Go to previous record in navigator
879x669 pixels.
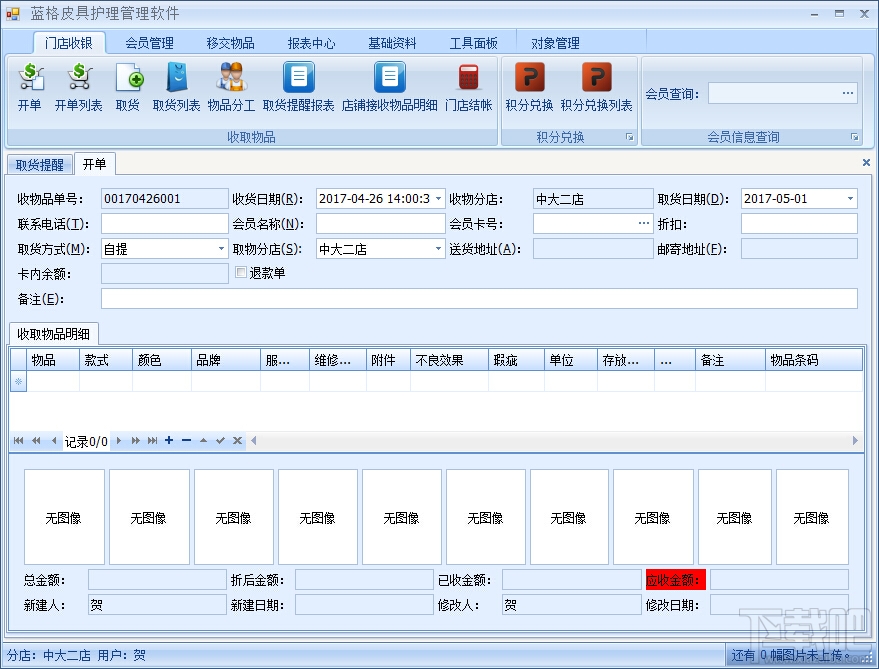tap(54, 441)
